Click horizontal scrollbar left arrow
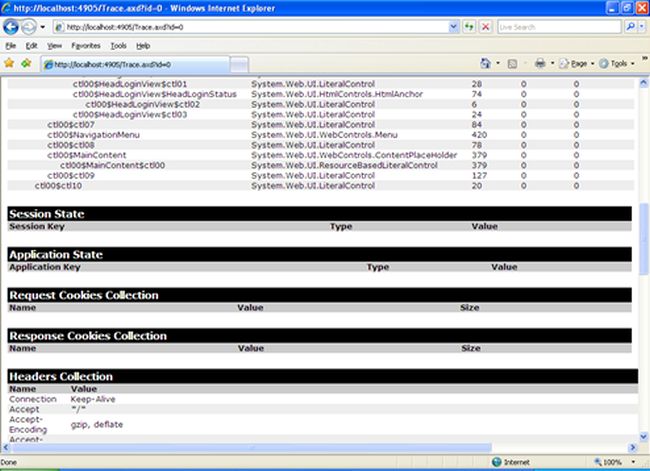Screen dimensions: 650x471 [x=6, y=447]
